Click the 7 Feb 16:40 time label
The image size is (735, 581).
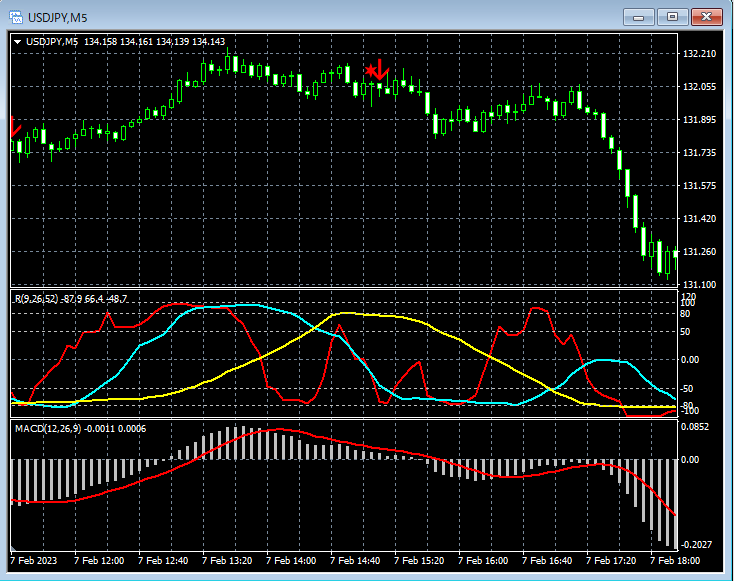click(547, 561)
